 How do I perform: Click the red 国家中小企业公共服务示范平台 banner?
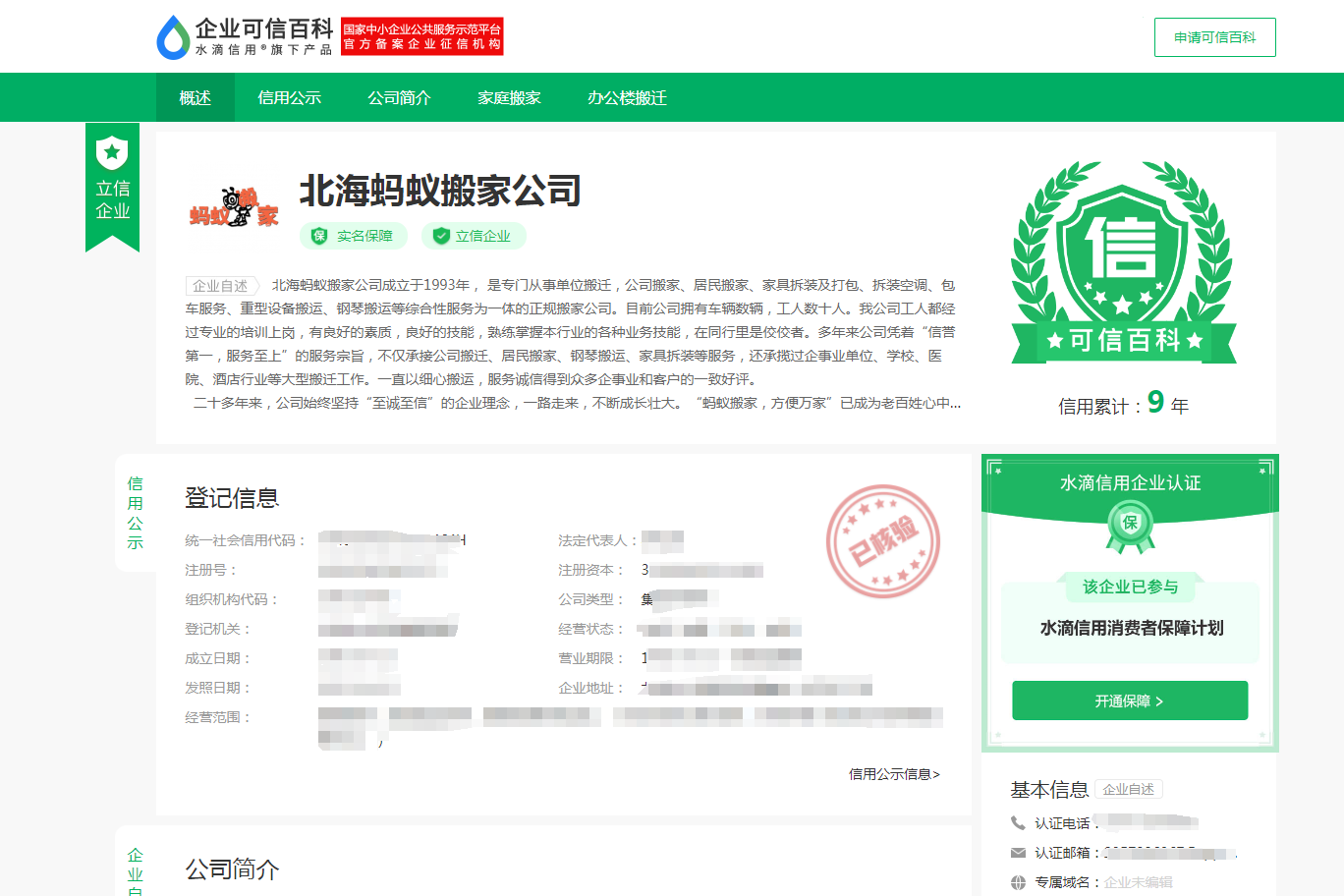click(422, 35)
